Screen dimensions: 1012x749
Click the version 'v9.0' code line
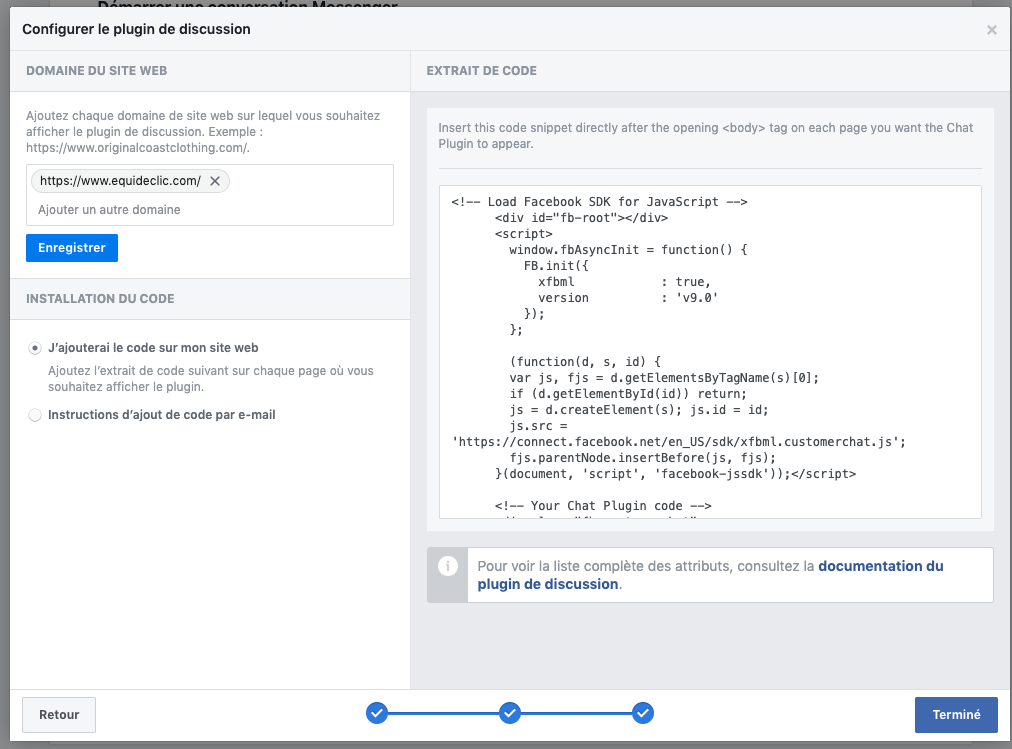tap(628, 298)
